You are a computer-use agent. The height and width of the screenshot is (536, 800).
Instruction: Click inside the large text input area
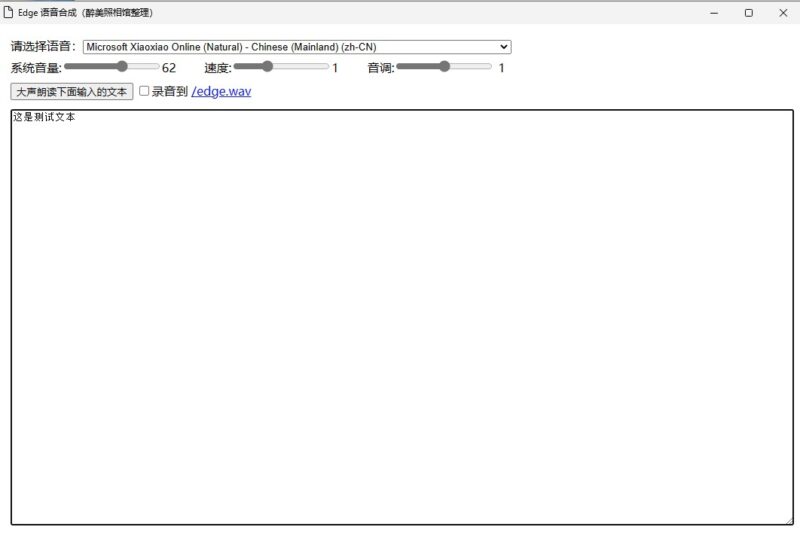(x=400, y=320)
